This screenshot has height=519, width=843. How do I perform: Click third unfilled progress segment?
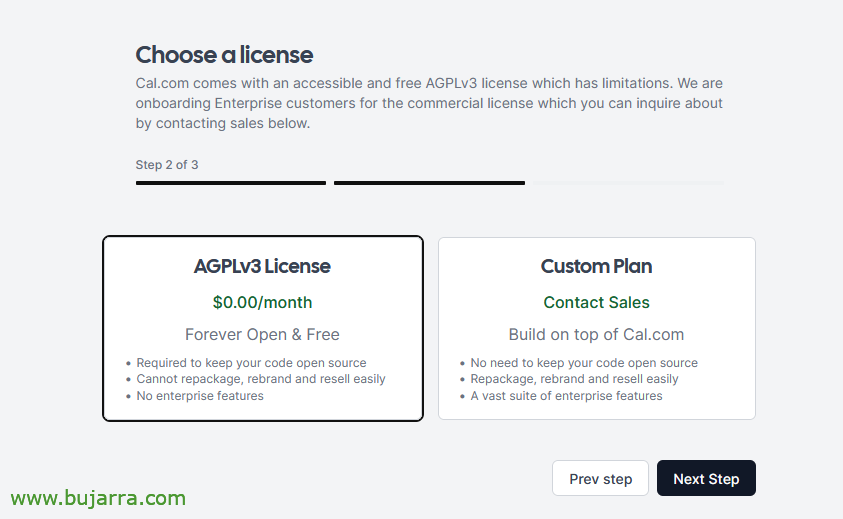[628, 183]
